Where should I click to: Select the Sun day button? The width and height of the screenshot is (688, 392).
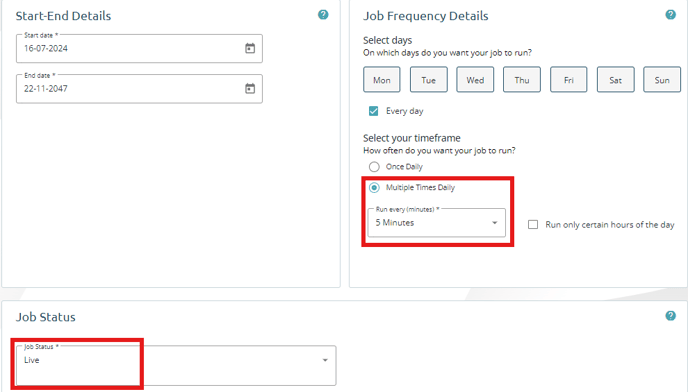click(x=662, y=80)
